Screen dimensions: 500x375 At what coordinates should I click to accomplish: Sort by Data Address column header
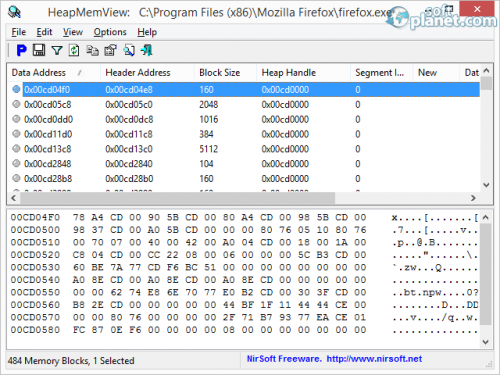pos(54,73)
